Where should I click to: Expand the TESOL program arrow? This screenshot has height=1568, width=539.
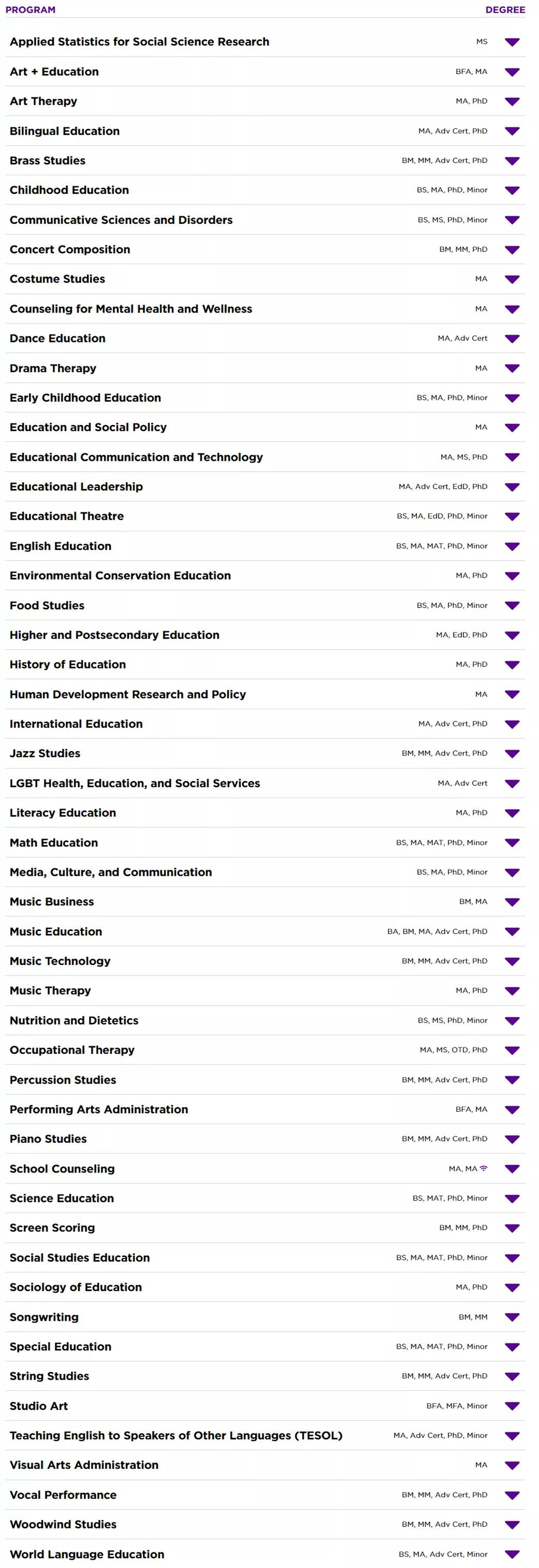(x=512, y=1435)
